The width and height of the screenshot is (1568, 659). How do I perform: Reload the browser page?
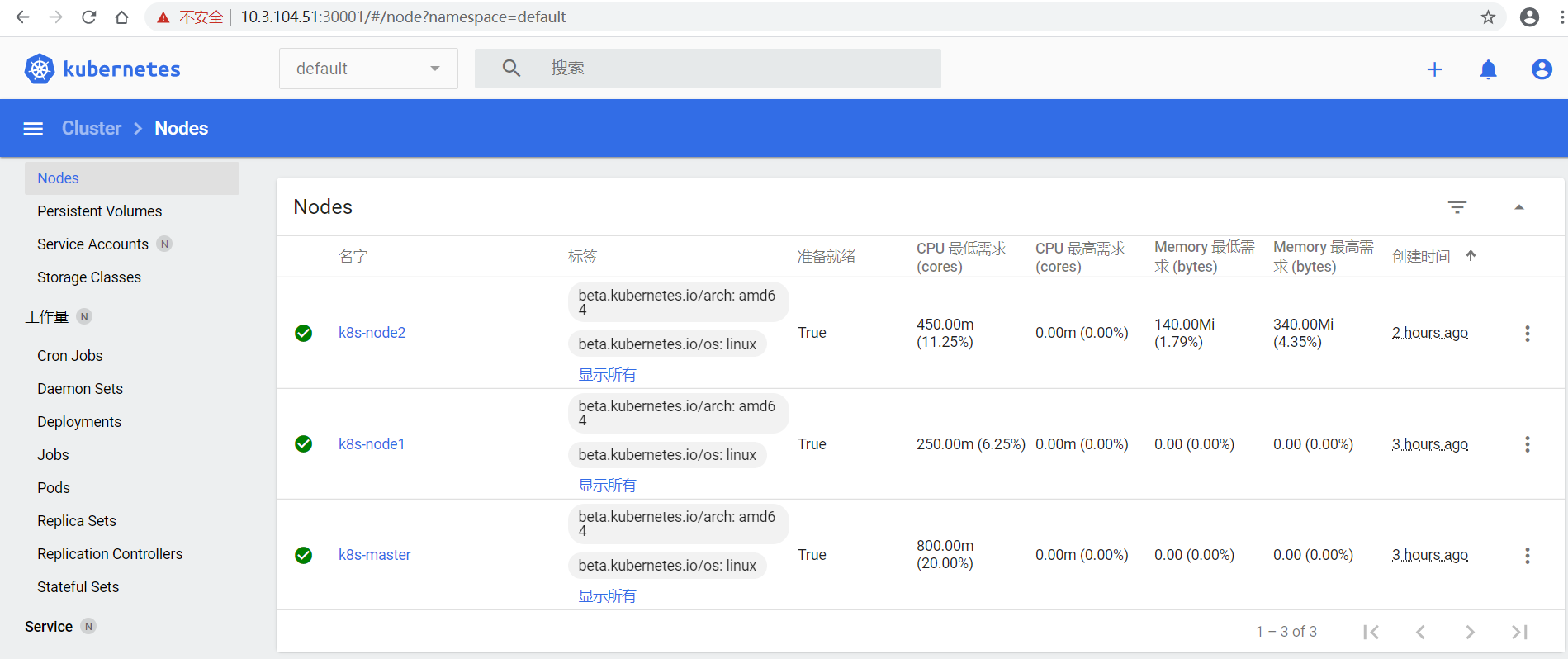89,17
